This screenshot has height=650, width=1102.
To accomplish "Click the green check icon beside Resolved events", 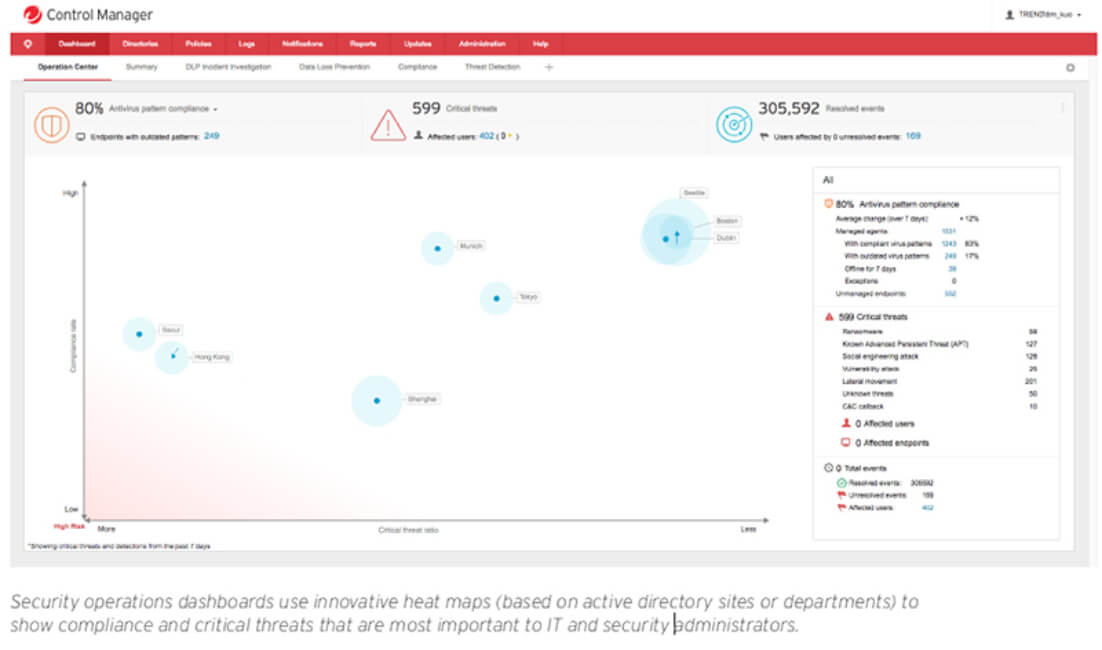I will [841, 483].
